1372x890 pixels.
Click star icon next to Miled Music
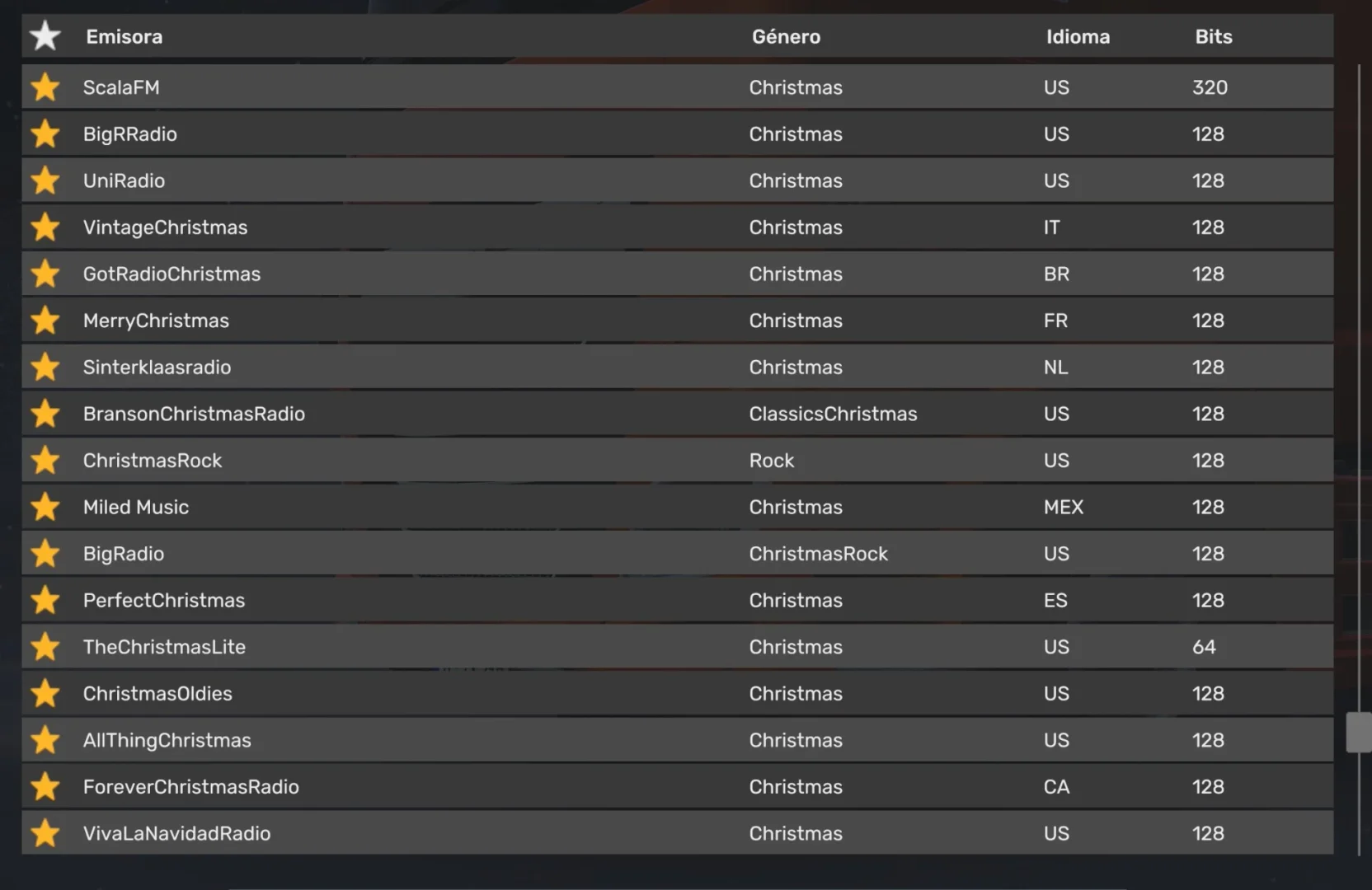pyautogui.click(x=45, y=508)
